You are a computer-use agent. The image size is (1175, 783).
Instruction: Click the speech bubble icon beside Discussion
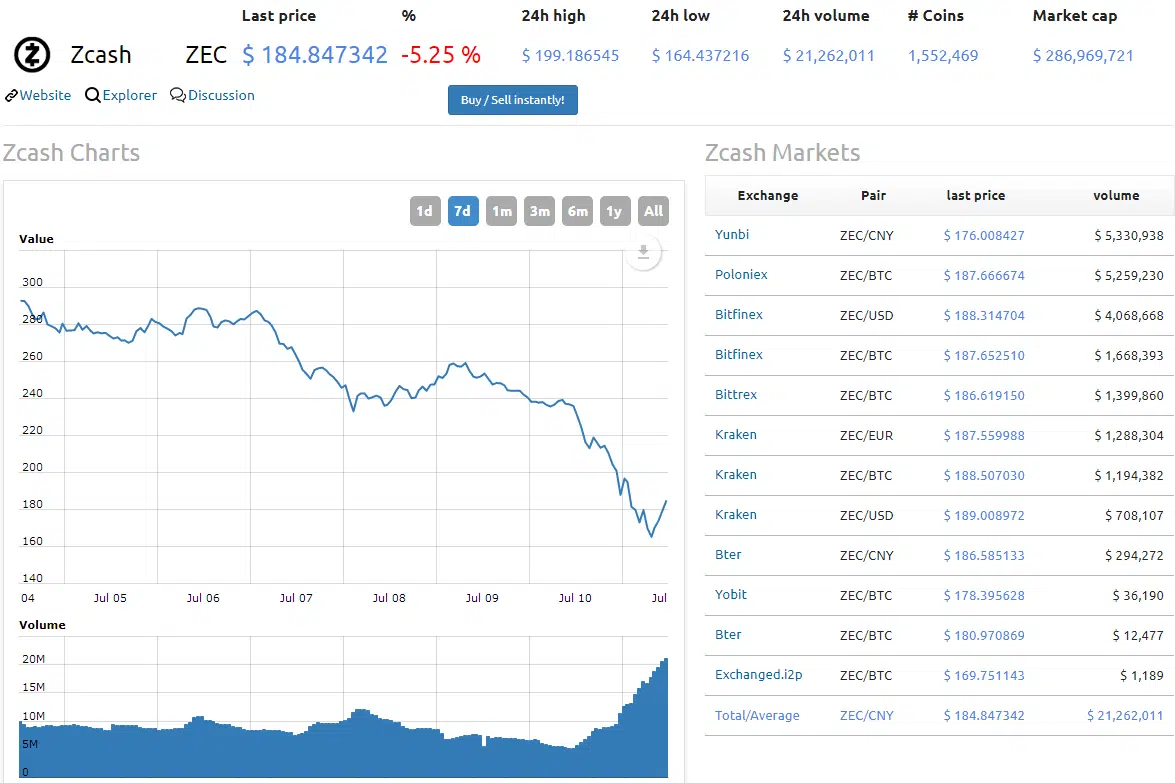click(x=178, y=95)
